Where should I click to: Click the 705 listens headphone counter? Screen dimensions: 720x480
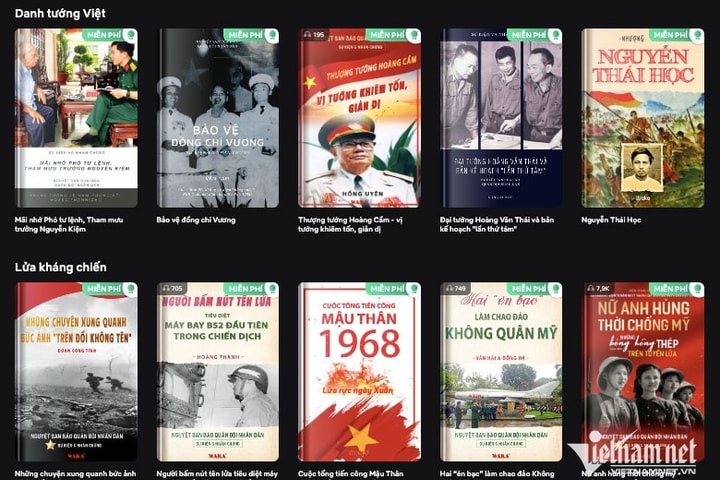pyautogui.click(x=173, y=288)
